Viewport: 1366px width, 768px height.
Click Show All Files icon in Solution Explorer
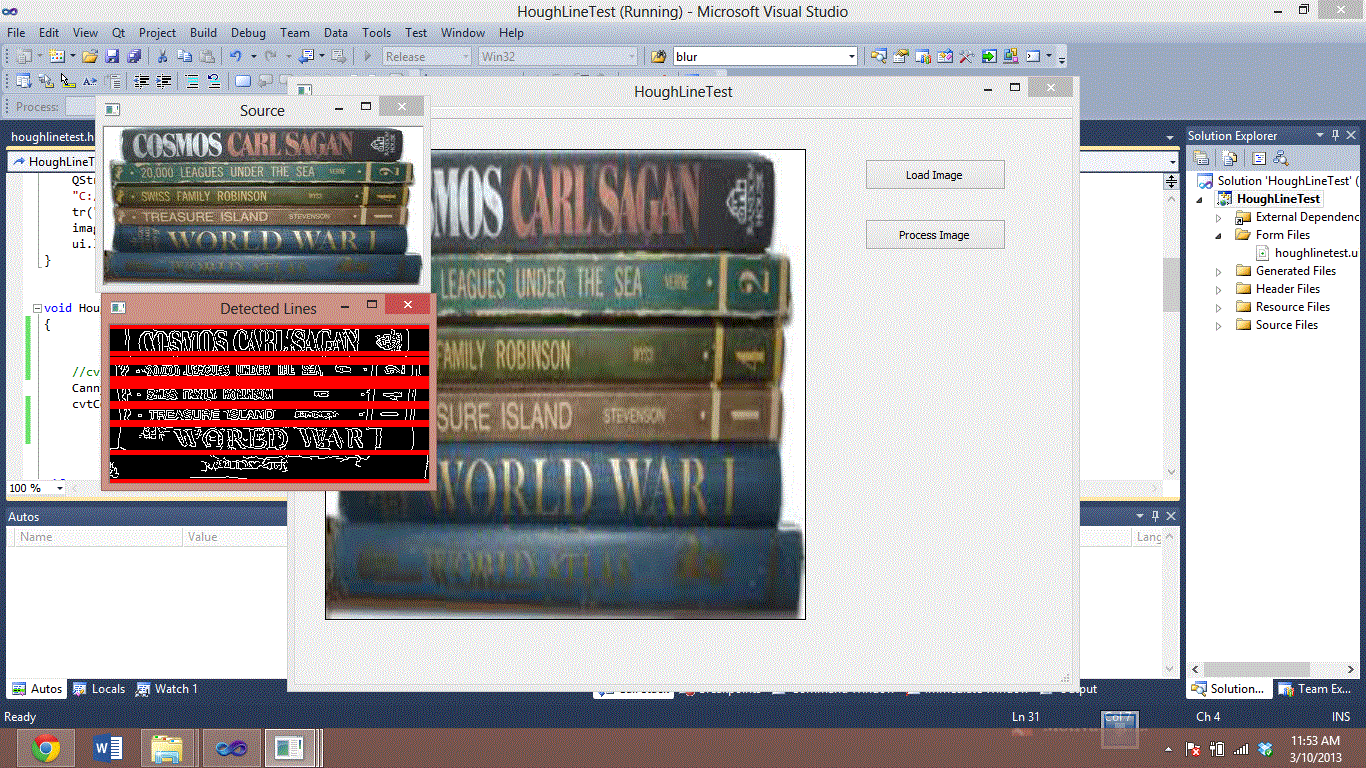(1229, 158)
